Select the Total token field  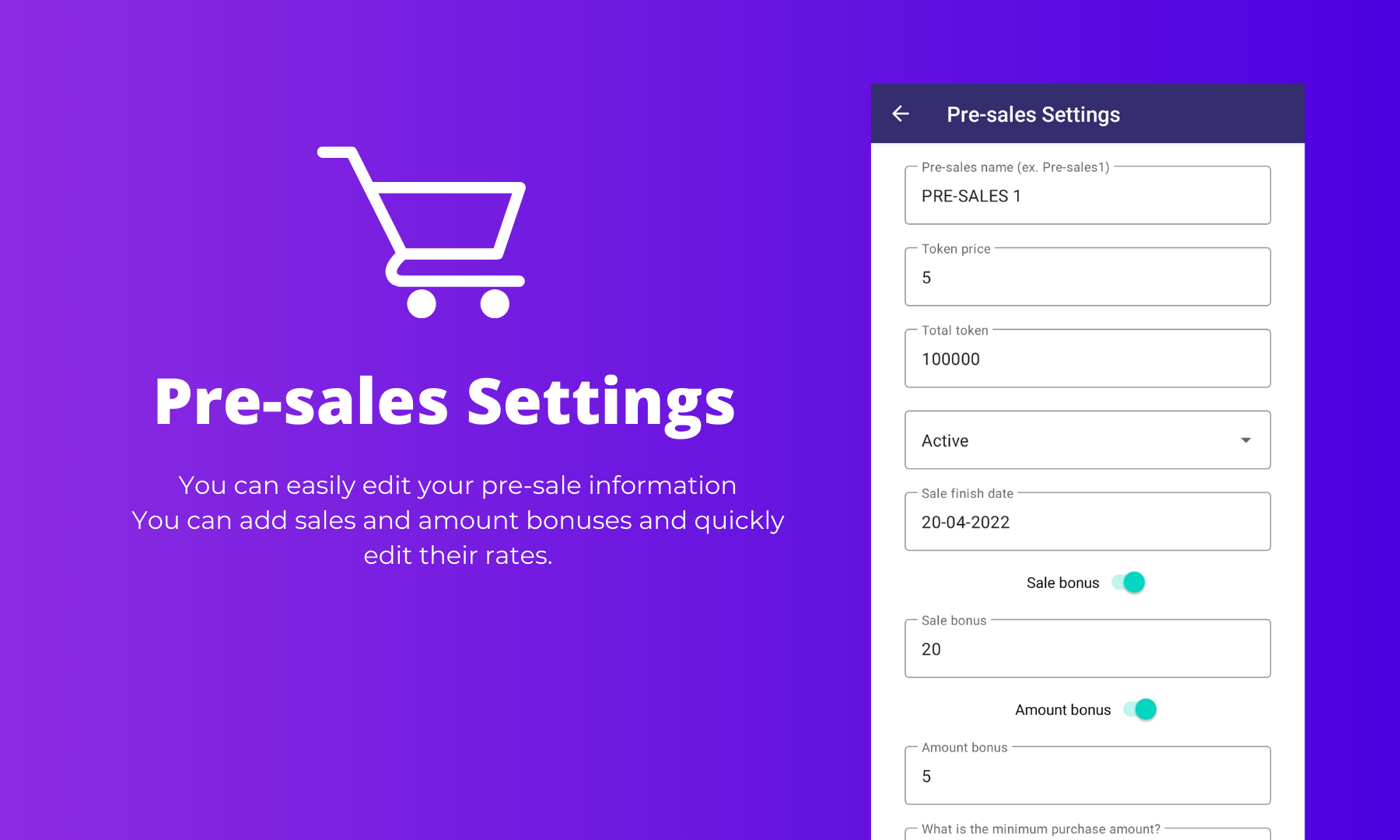[1087, 359]
